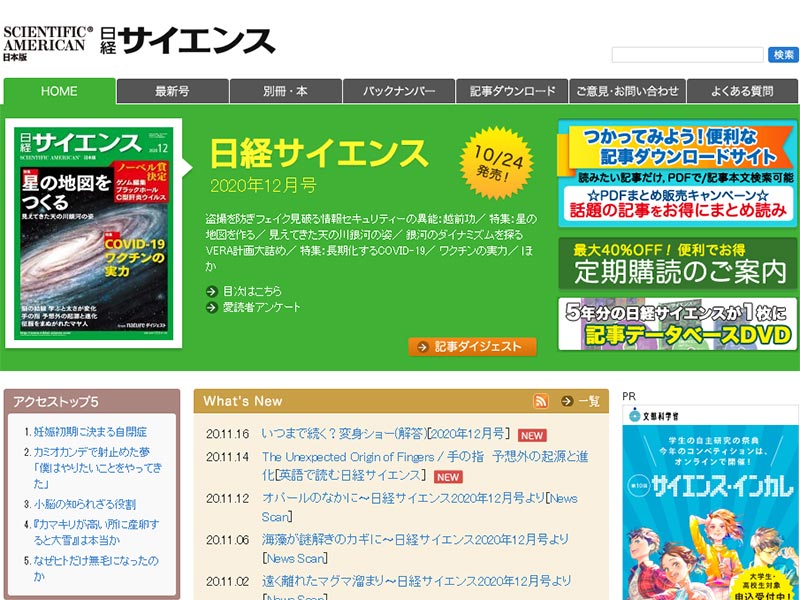
Task: Open the ご意見・お問い合わせ tab
Action: (x=628, y=91)
